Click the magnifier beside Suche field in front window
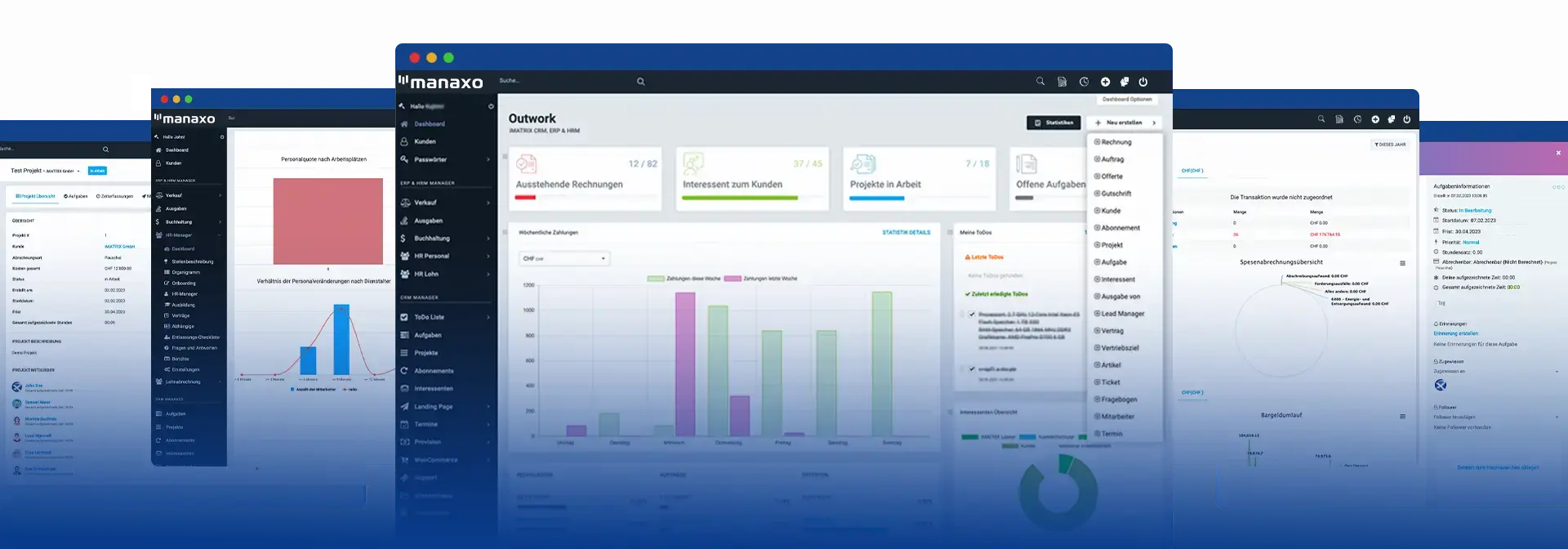The width and height of the screenshot is (1568, 549). (x=641, y=82)
